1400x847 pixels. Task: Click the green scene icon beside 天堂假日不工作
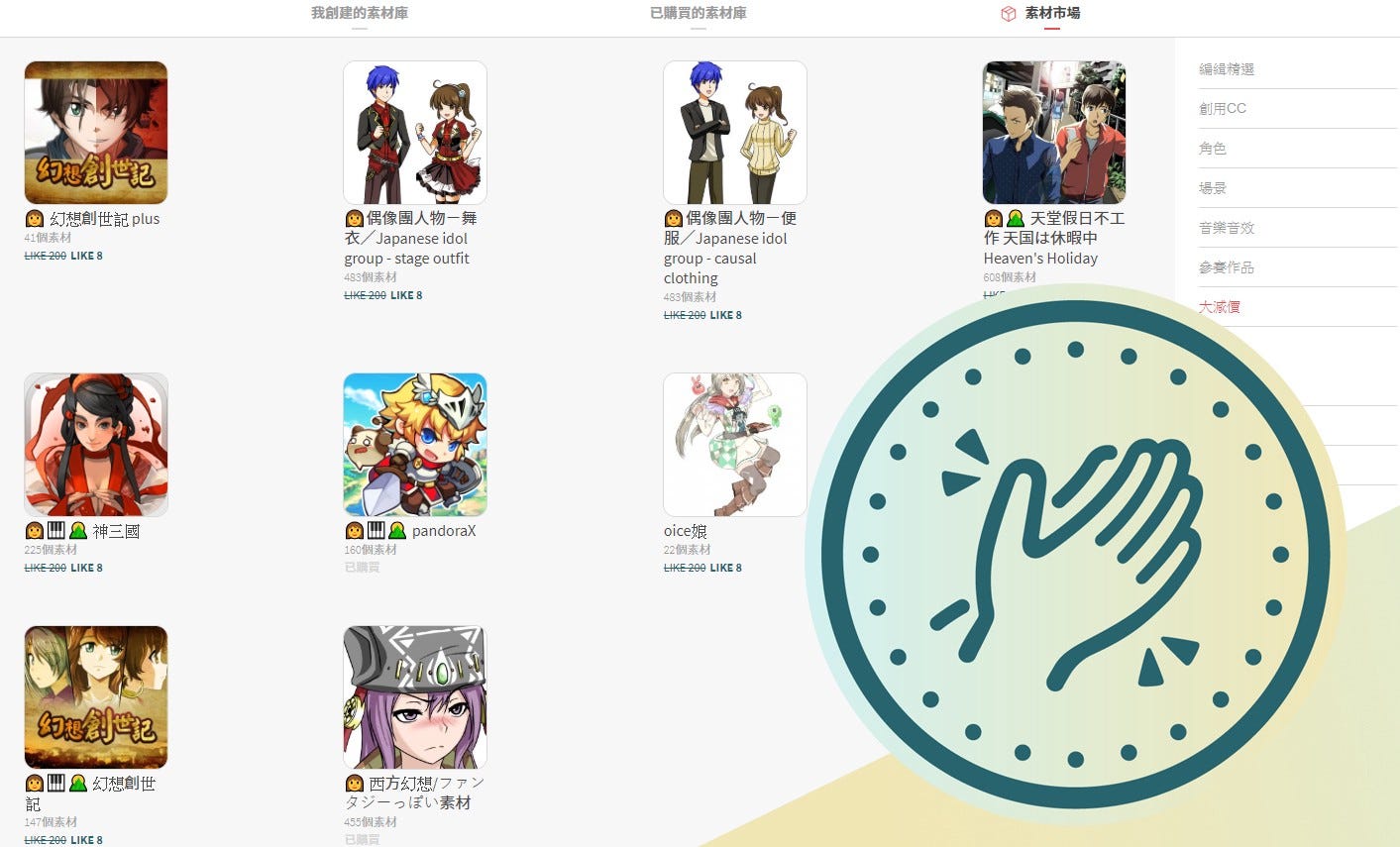tap(1016, 218)
